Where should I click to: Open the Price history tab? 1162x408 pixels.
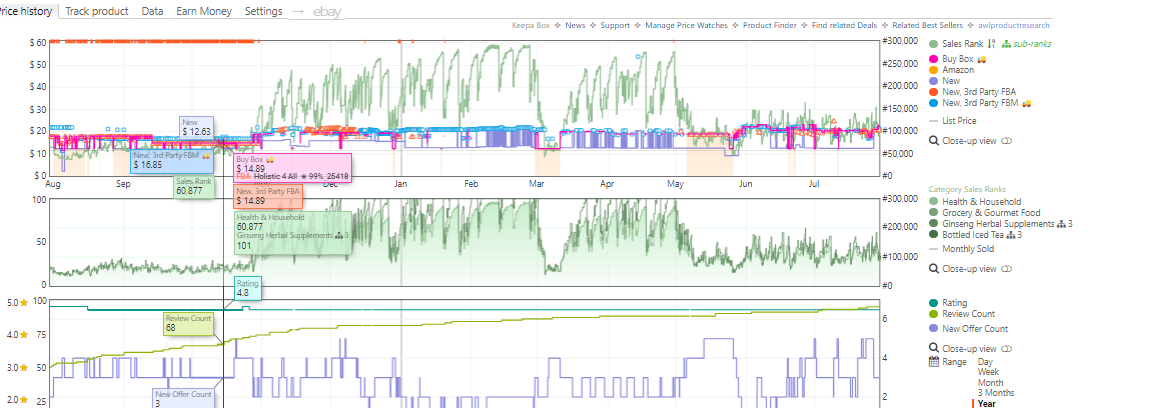[27, 11]
